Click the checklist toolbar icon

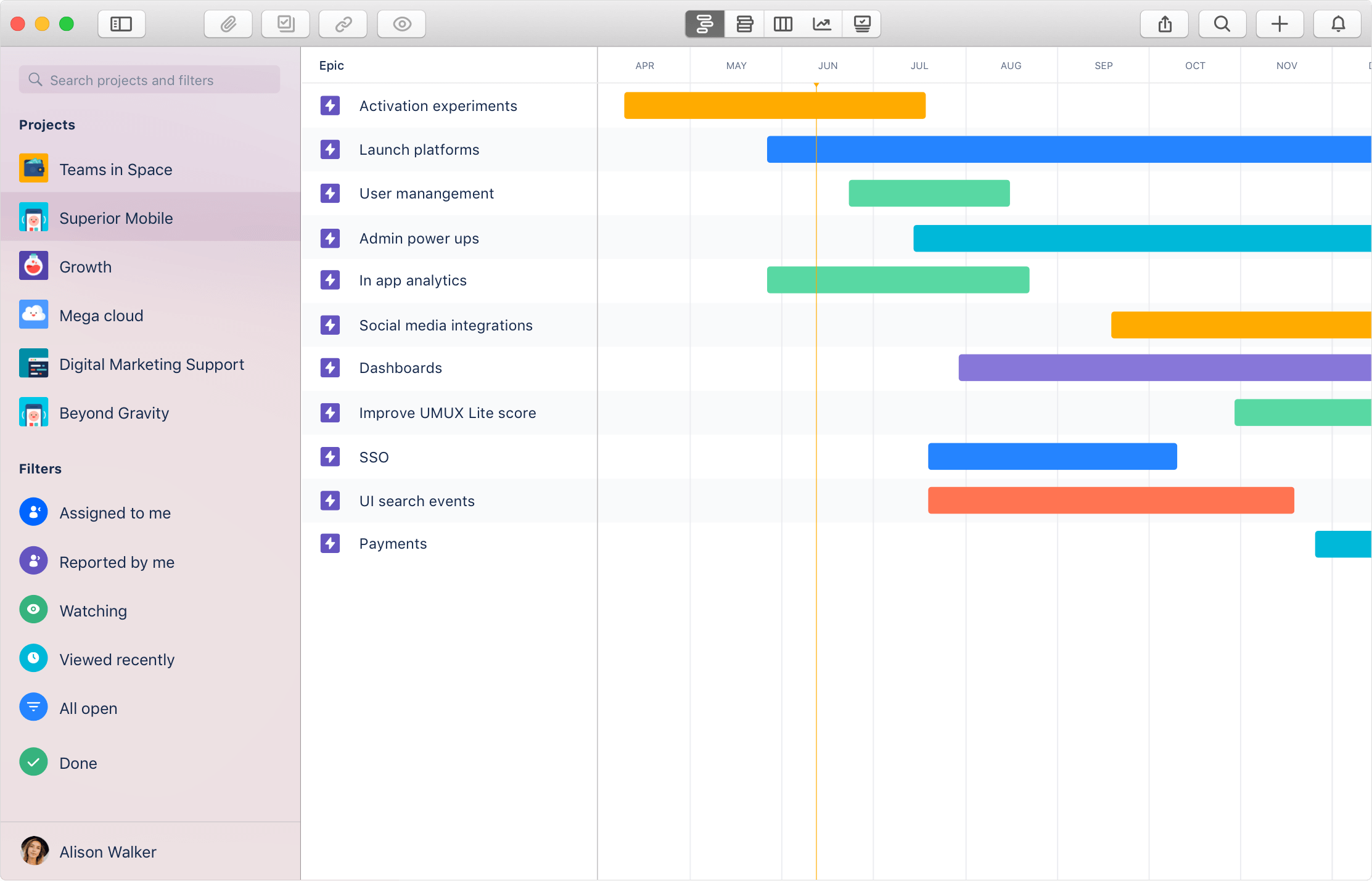285,24
